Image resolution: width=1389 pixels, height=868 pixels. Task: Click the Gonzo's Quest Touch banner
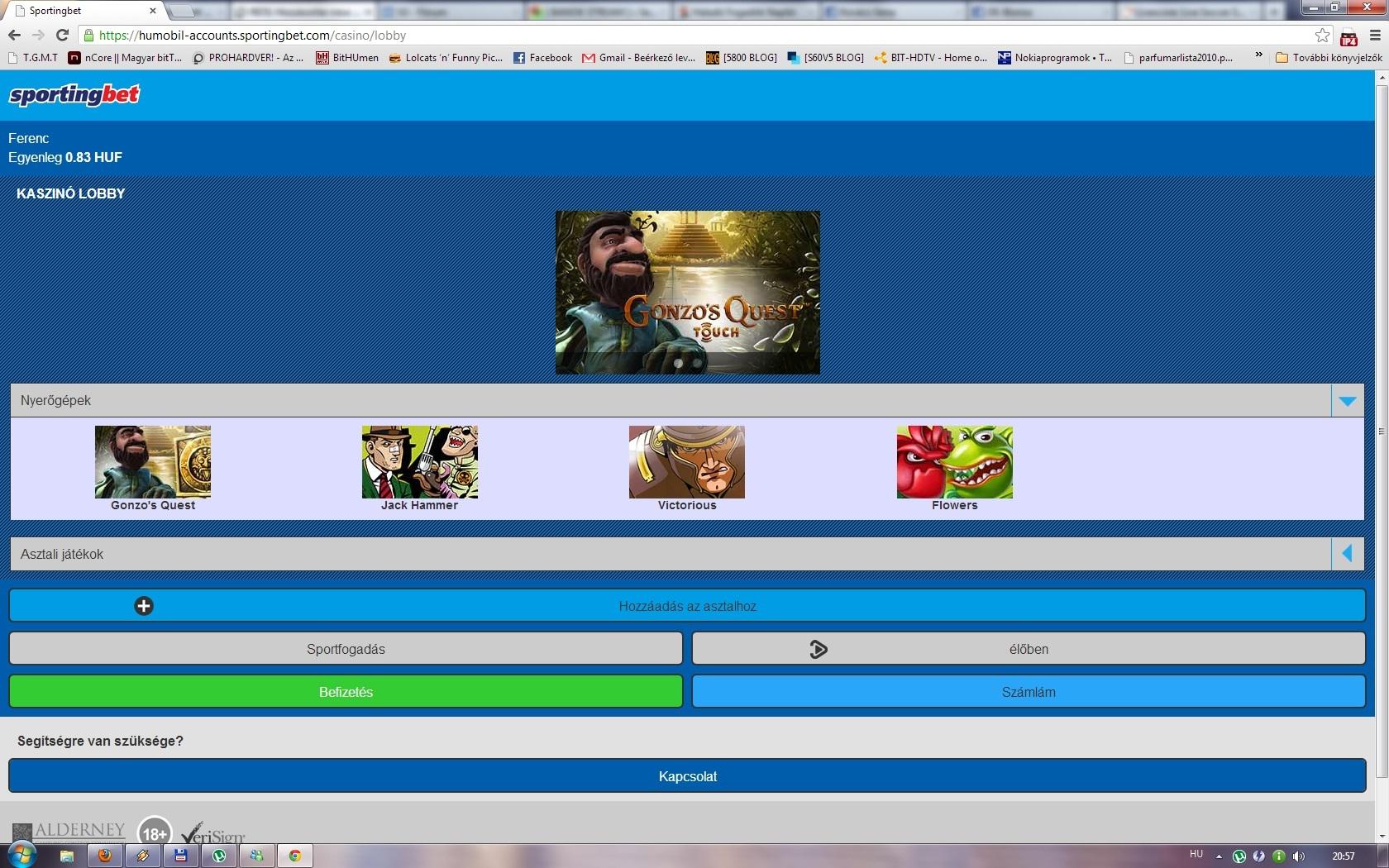[x=688, y=293]
